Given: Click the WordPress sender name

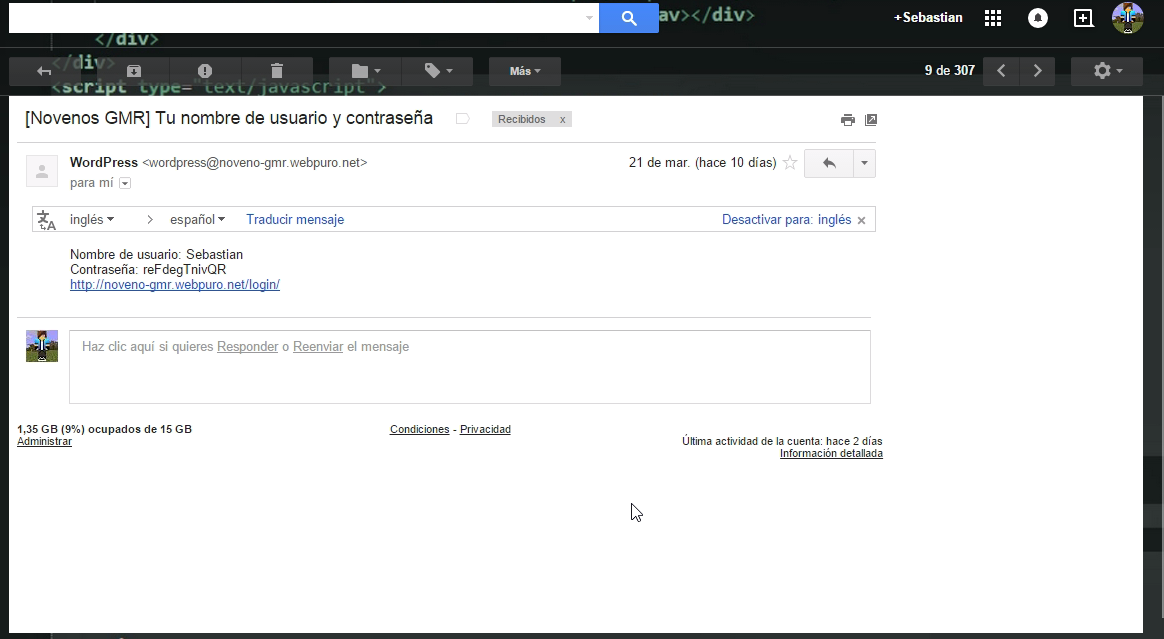Looking at the screenshot, I should 104,163.
